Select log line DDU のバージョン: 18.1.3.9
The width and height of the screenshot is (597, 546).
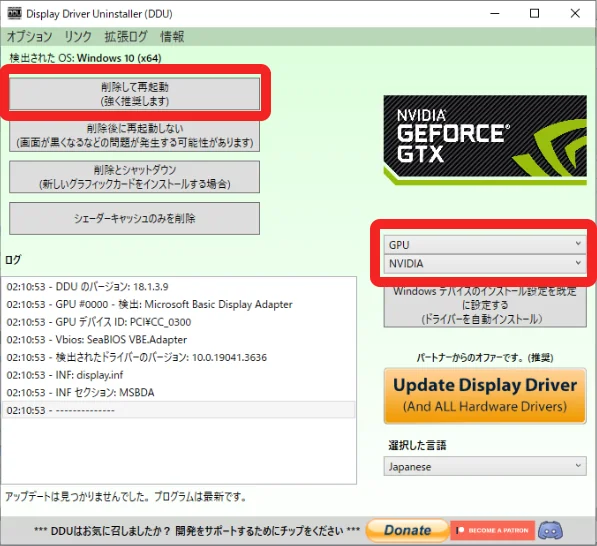179,287
